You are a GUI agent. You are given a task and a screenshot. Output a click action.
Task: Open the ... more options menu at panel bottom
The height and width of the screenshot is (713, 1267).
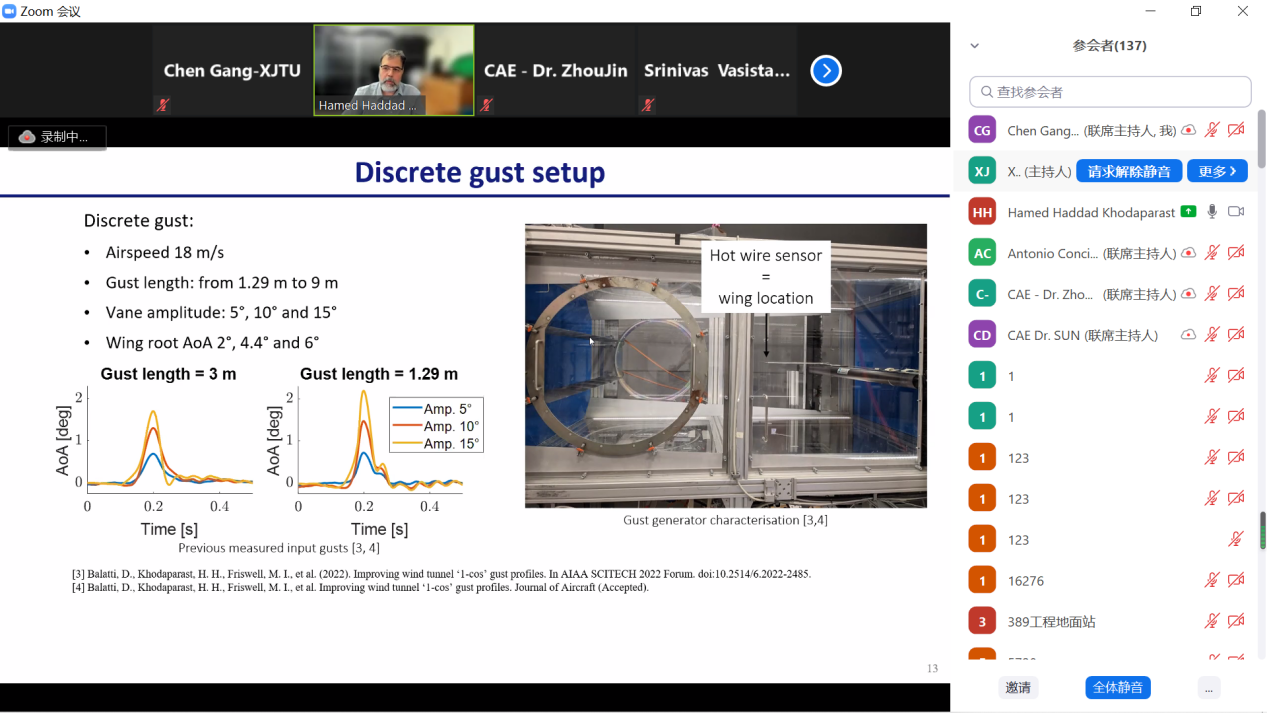click(x=1209, y=688)
